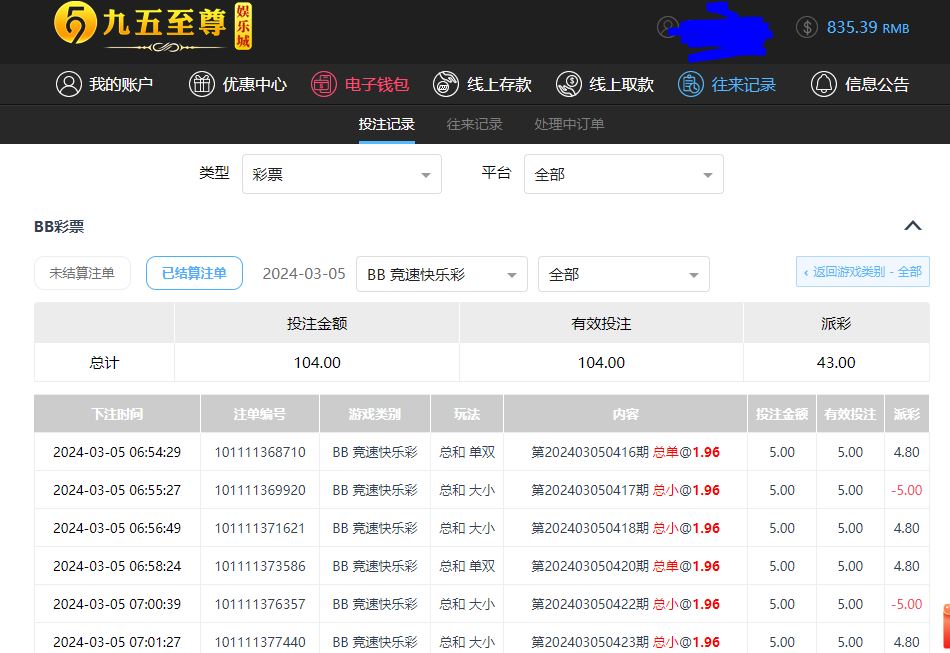Open the 平台 dropdown showing 全部
Screen dimensions: 950x653
[623, 174]
